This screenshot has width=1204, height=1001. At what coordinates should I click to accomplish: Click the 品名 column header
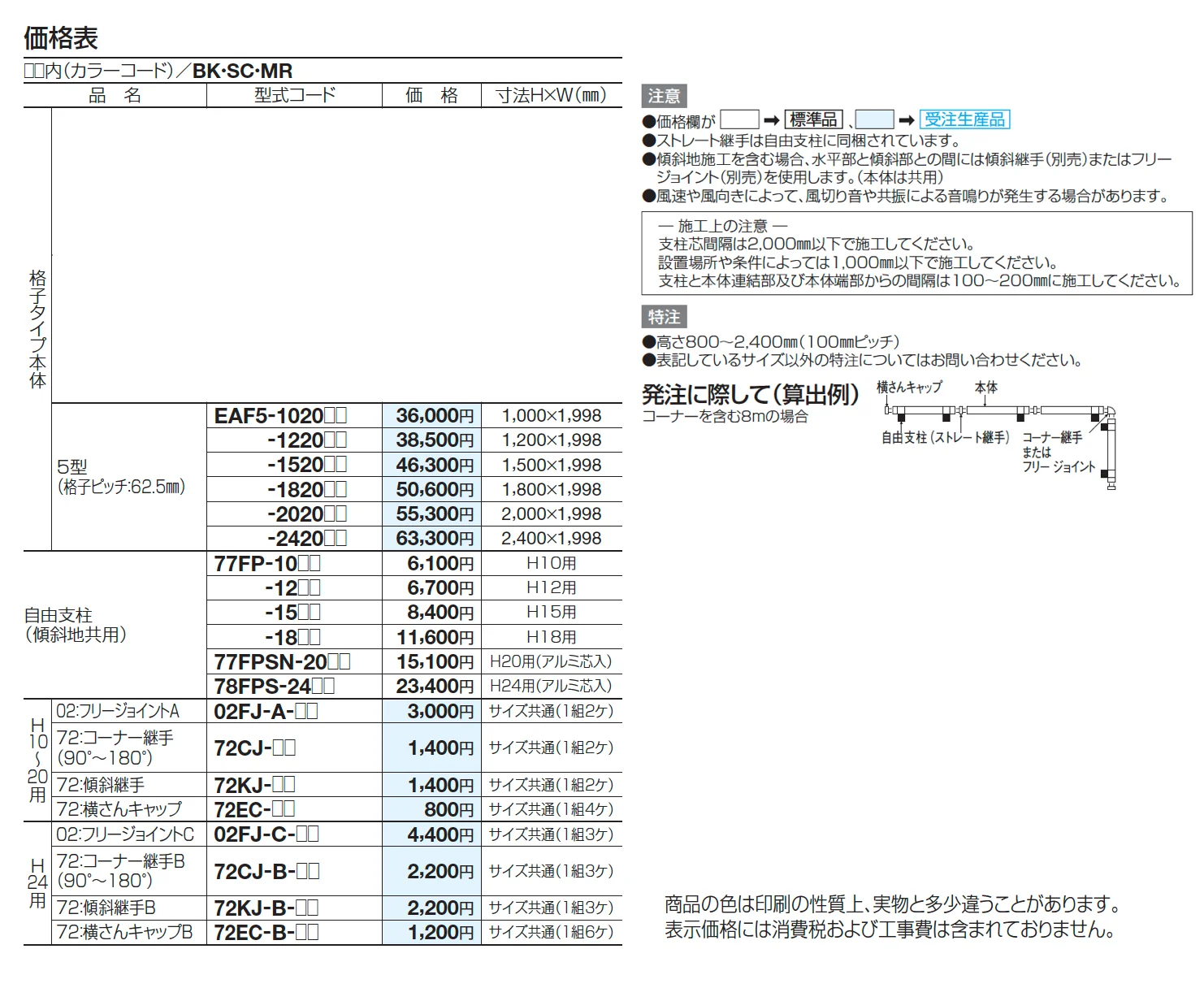tap(115, 96)
